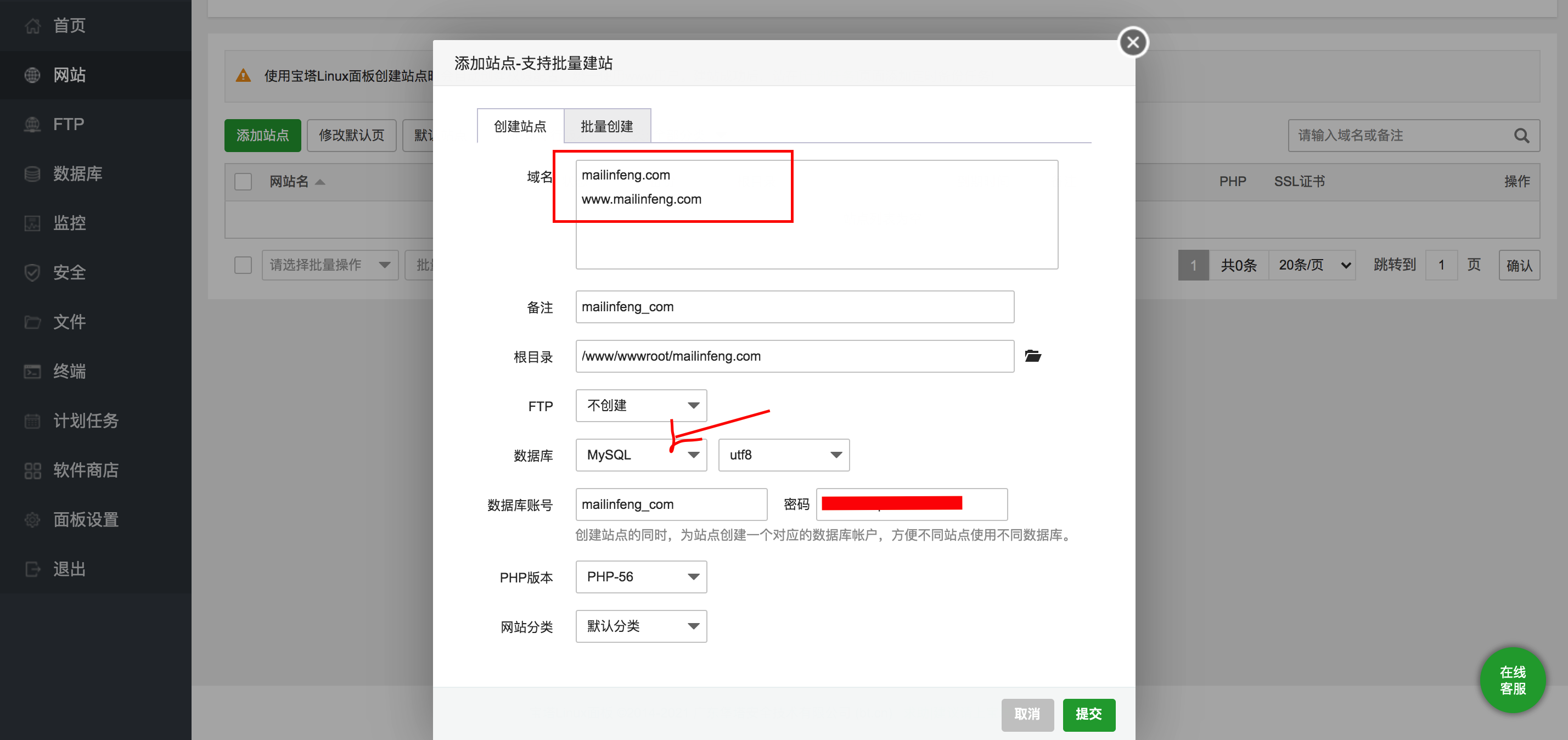Open the 请选择批量操作 batch action selector
Image resolution: width=1568 pixels, height=740 pixels.
(329, 265)
